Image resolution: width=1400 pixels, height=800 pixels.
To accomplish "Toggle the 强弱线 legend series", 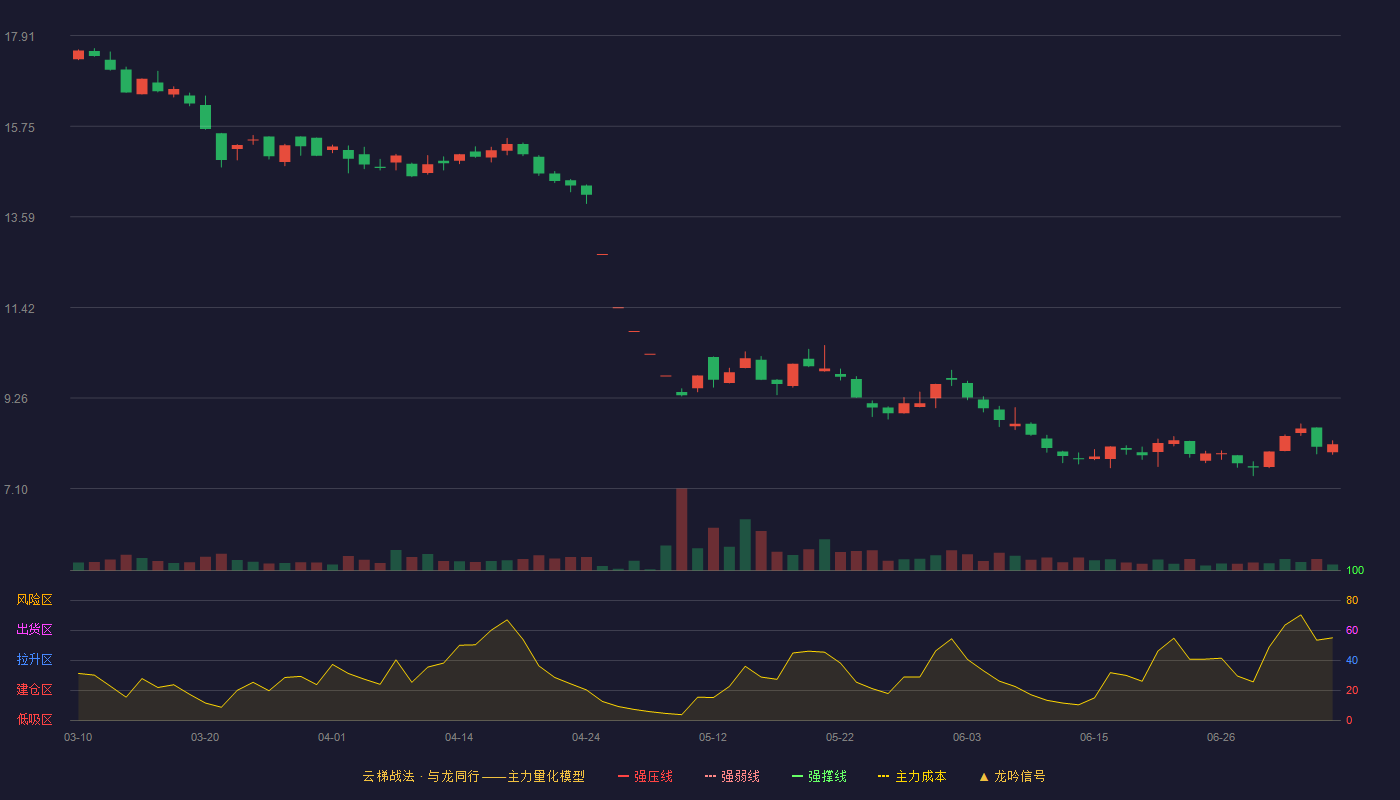I will (732, 776).
